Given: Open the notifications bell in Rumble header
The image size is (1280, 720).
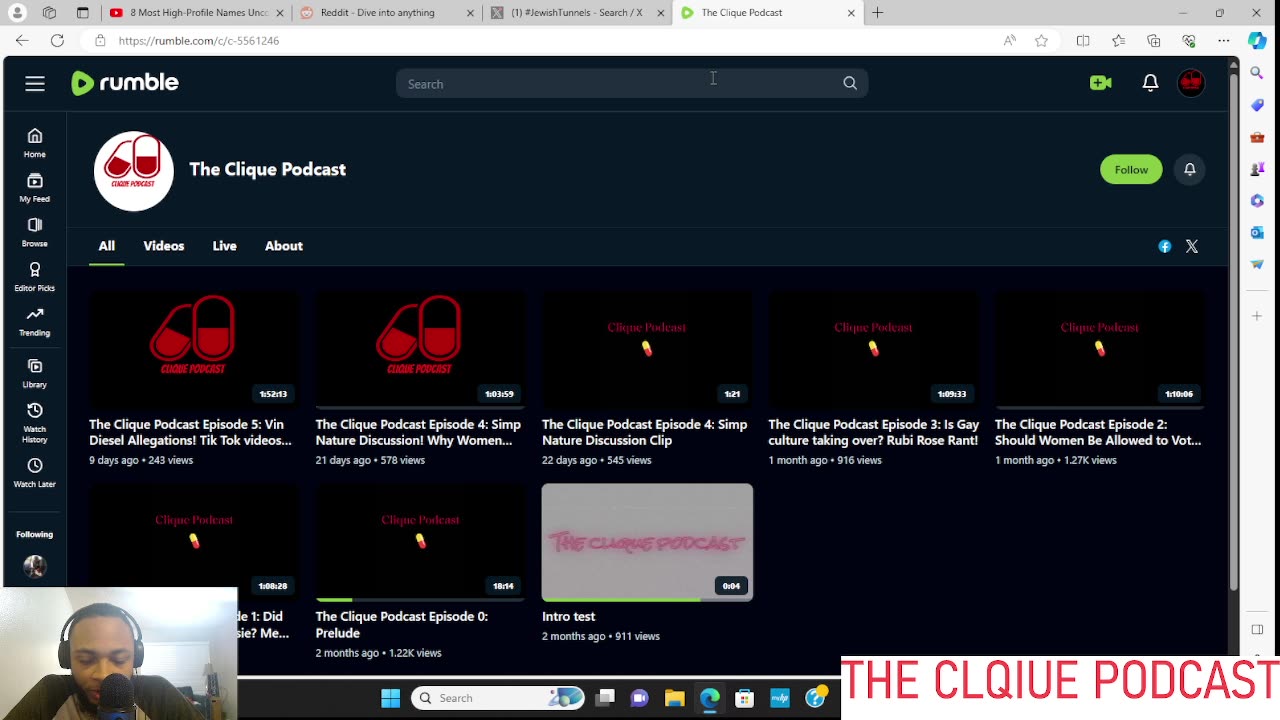Looking at the screenshot, I should [1151, 83].
